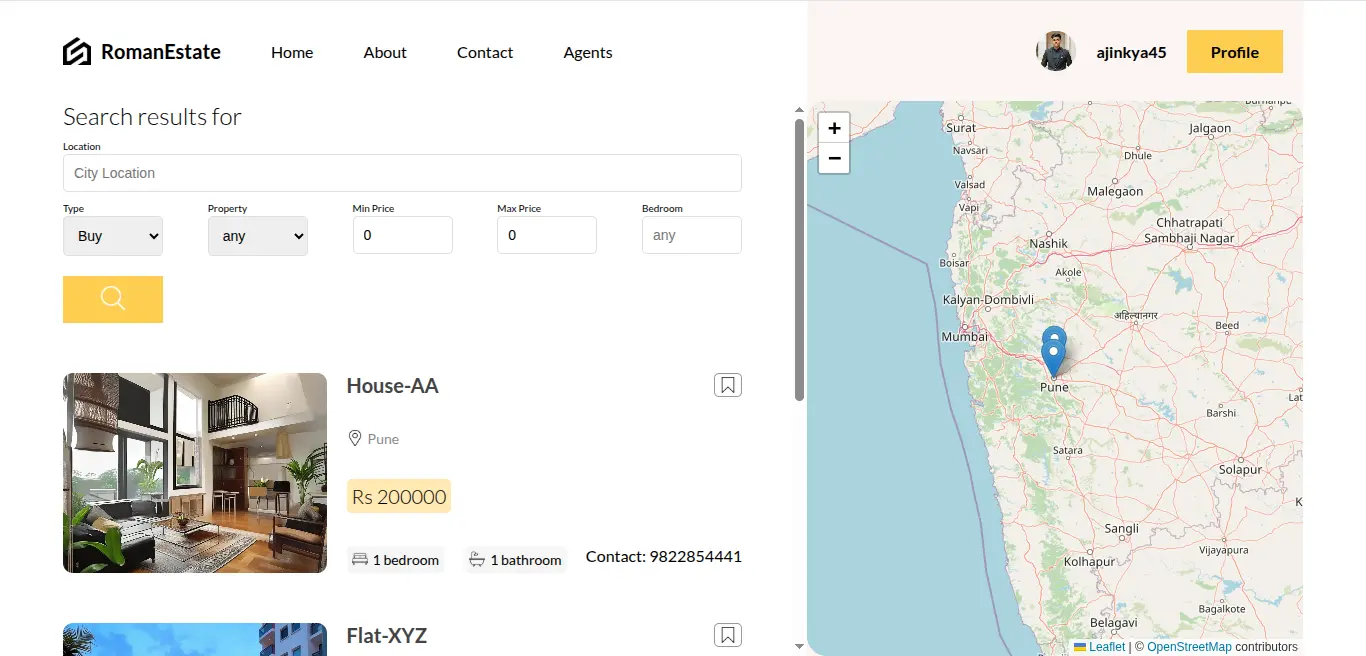Click the scrollbar down arrow

click(799, 646)
